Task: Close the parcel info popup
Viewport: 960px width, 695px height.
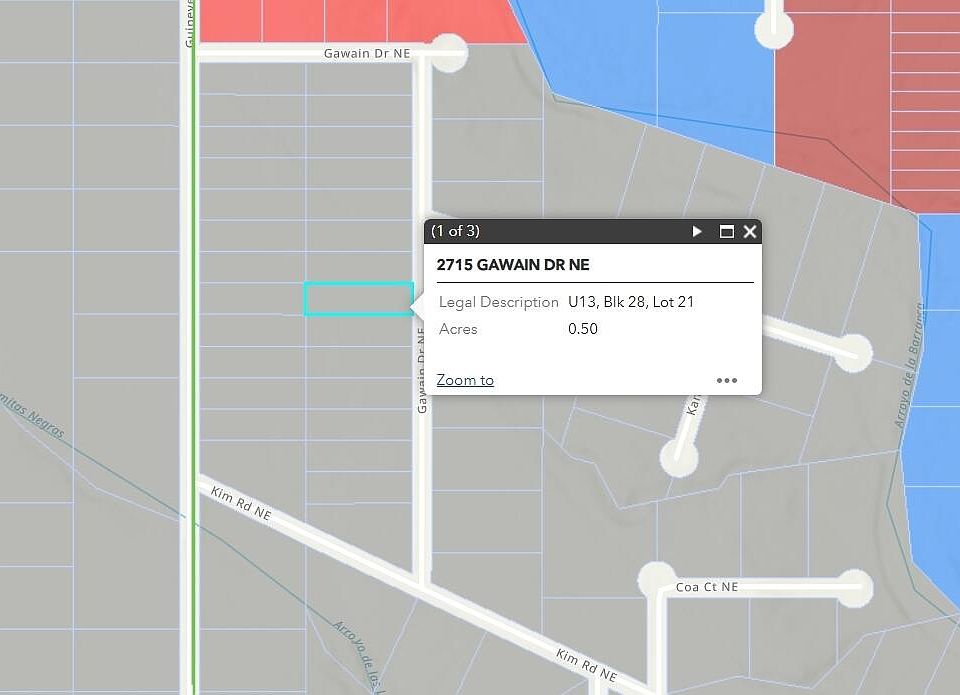Action: pyautogui.click(x=750, y=231)
